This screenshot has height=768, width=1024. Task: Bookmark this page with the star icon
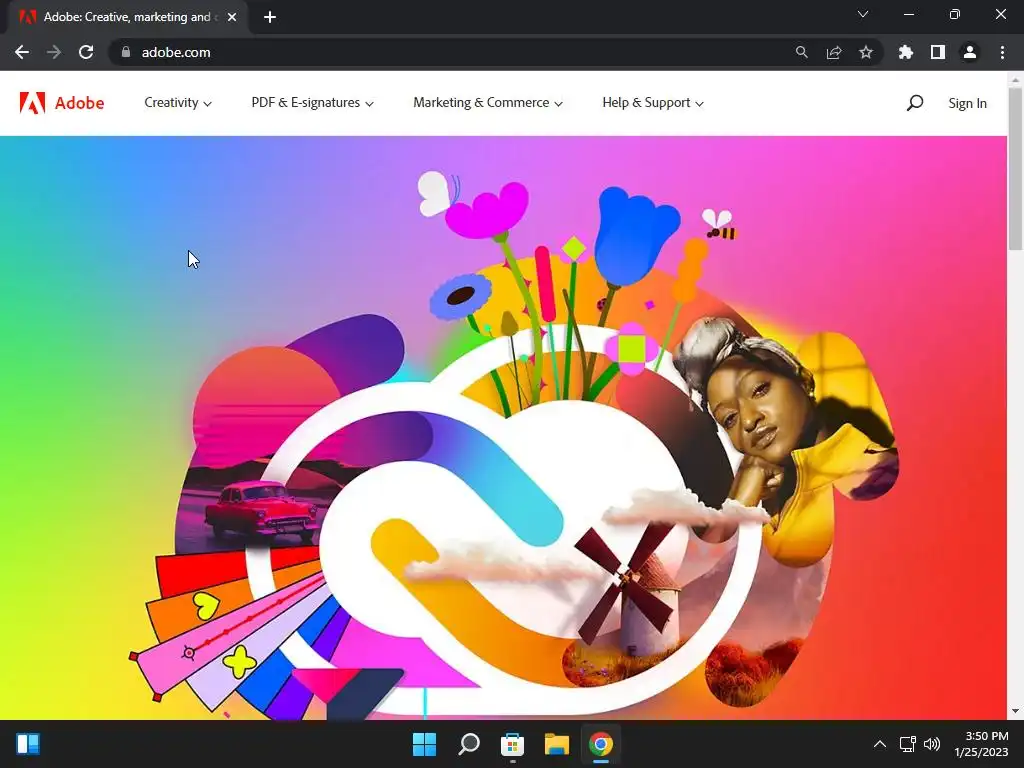point(866,52)
